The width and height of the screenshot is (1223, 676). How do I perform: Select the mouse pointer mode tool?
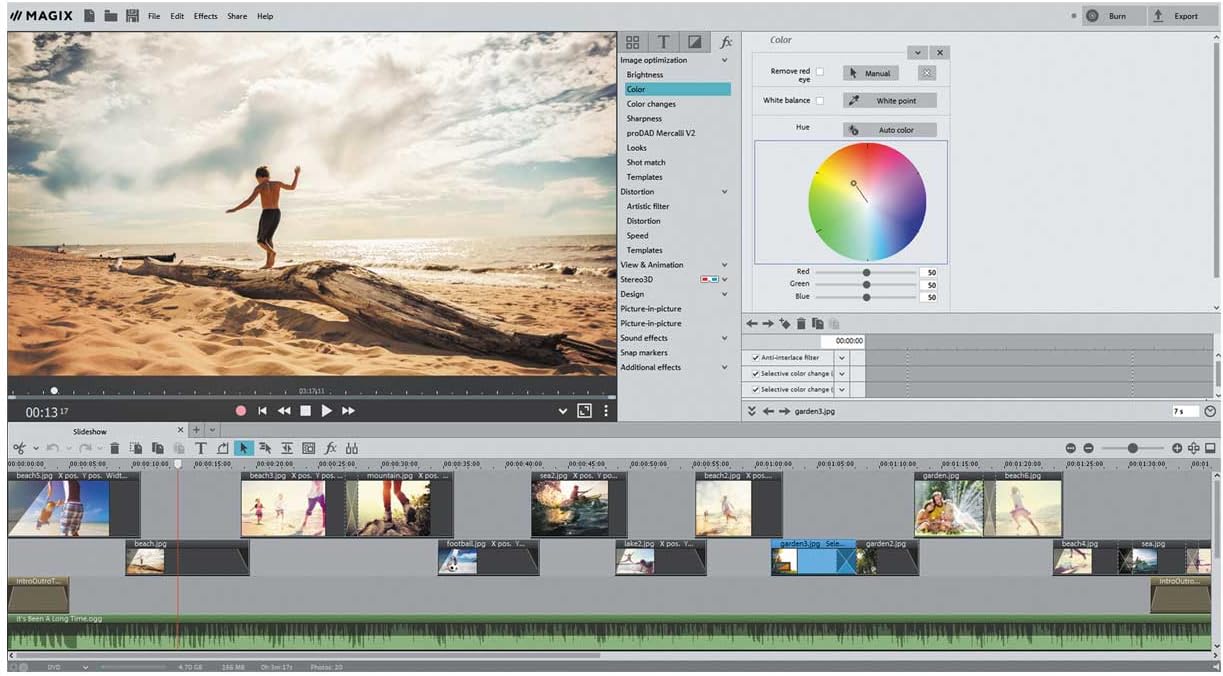(x=243, y=449)
